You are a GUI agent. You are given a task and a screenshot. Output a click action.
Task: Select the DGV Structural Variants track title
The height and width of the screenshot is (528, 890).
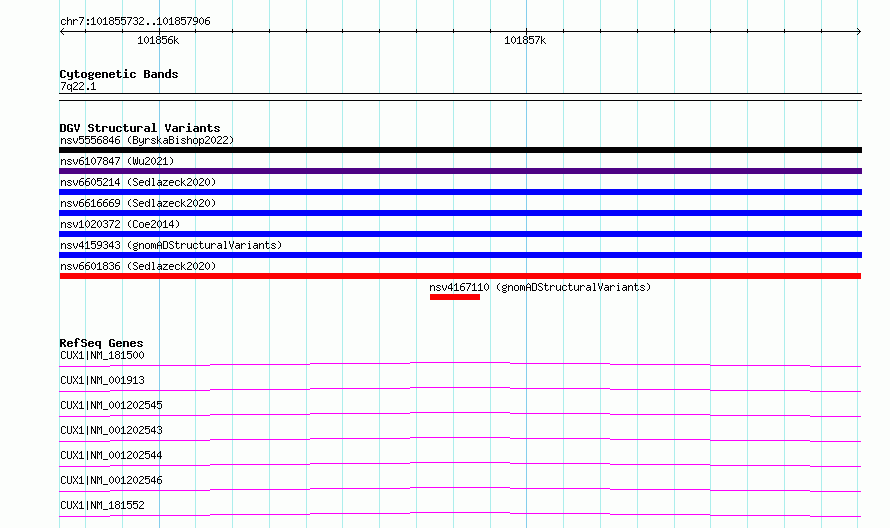tap(140, 128)
